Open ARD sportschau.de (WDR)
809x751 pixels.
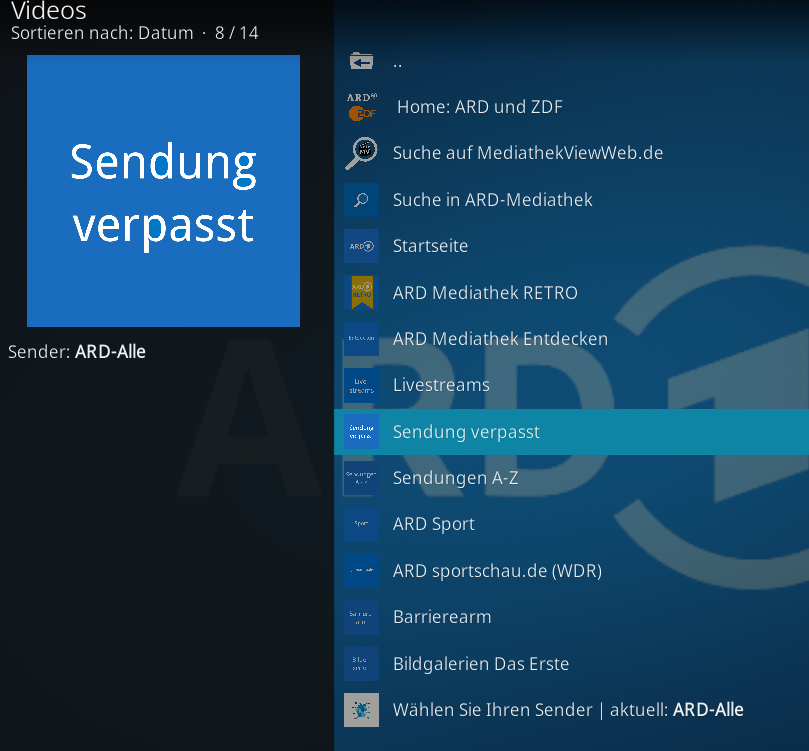[x=571, y=571]
